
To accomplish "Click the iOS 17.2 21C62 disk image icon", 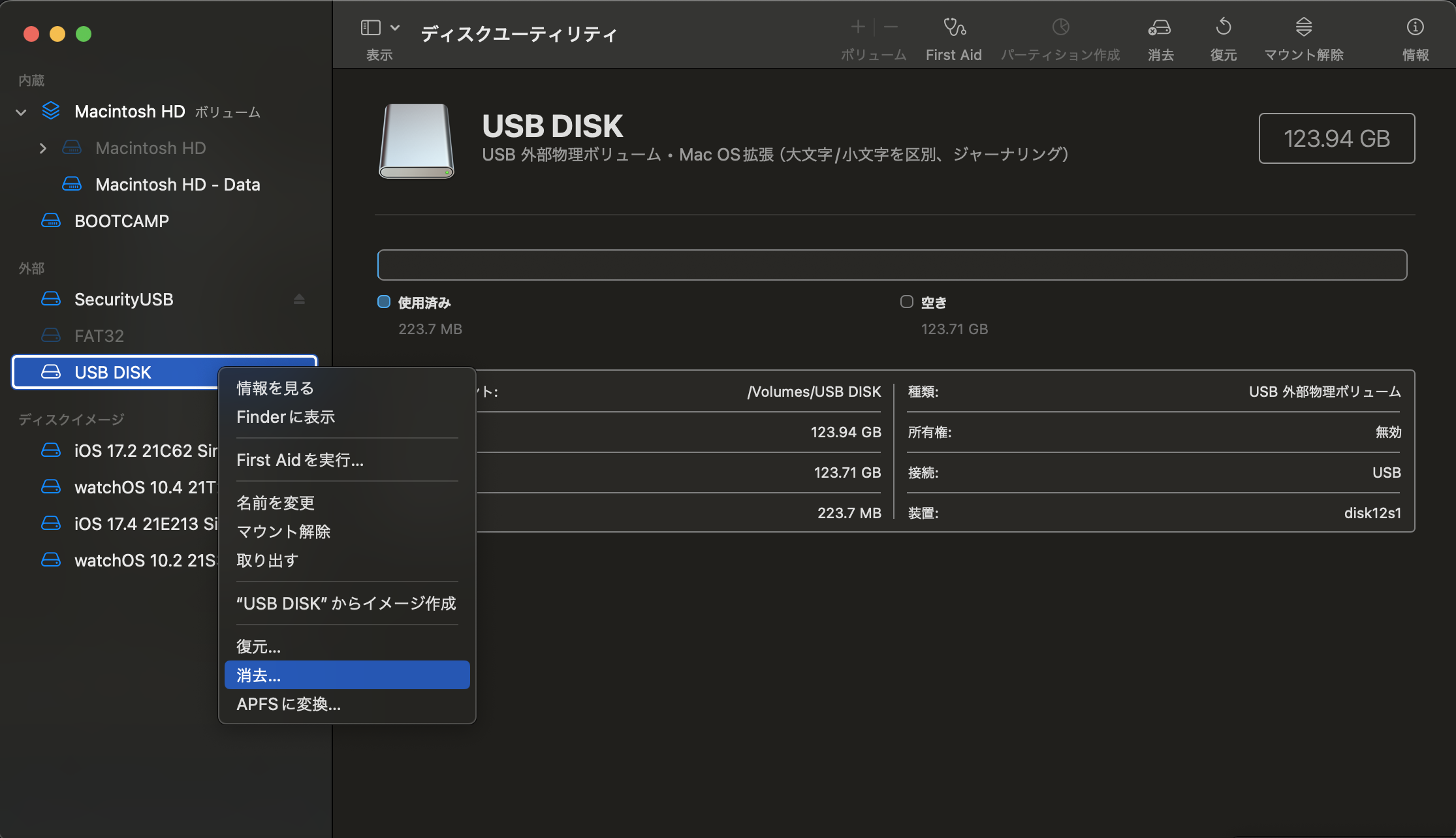I will (51, 450).
